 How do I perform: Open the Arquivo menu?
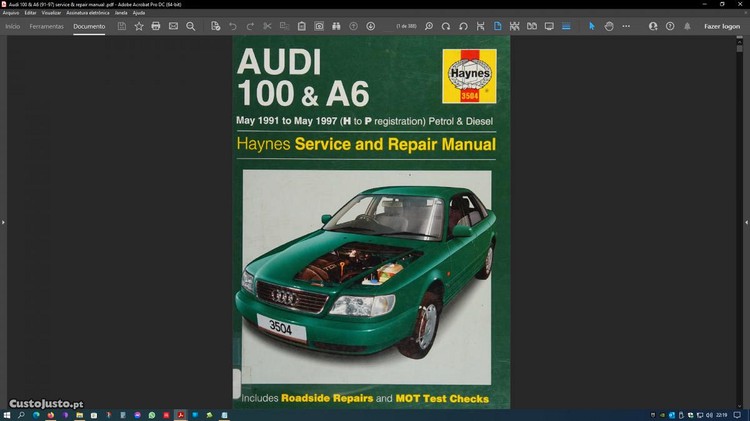(11, 13)
